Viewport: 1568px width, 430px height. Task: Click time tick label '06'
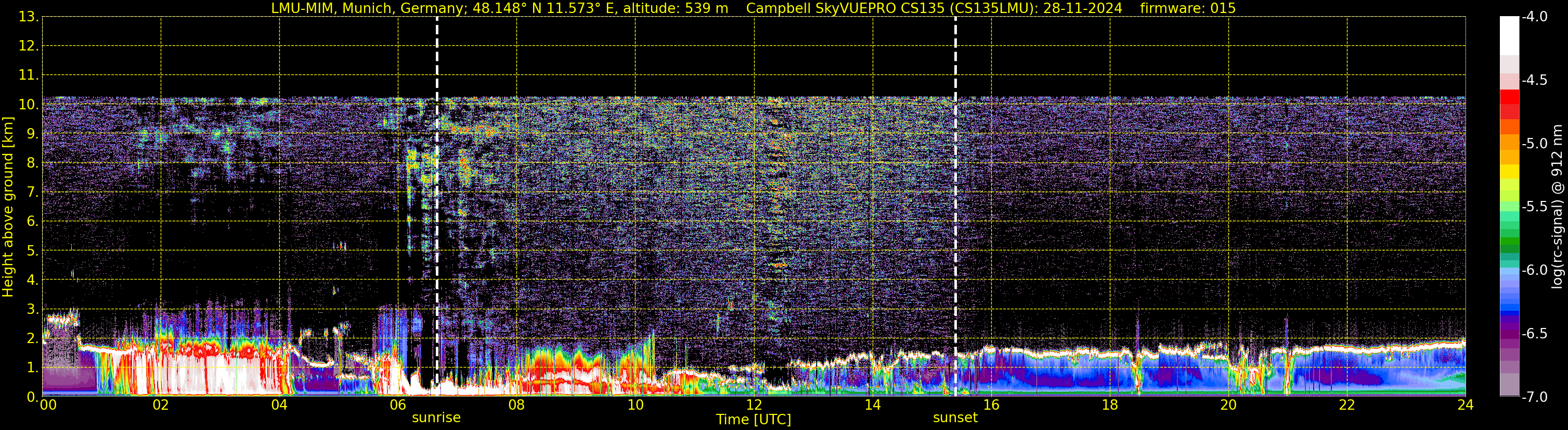[398, 405]
